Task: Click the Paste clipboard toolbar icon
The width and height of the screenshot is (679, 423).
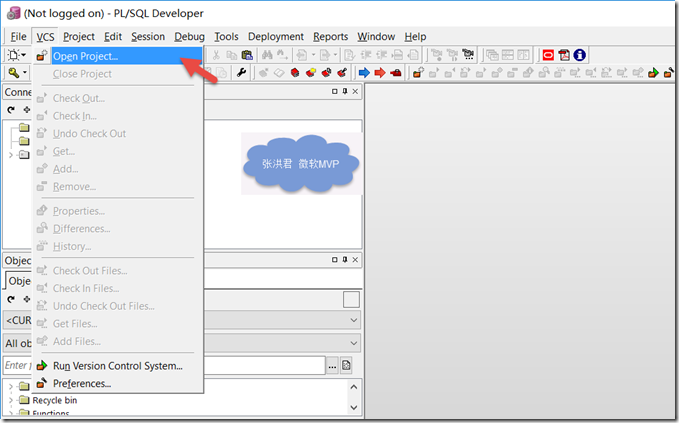Action: [x=247, y=55]
